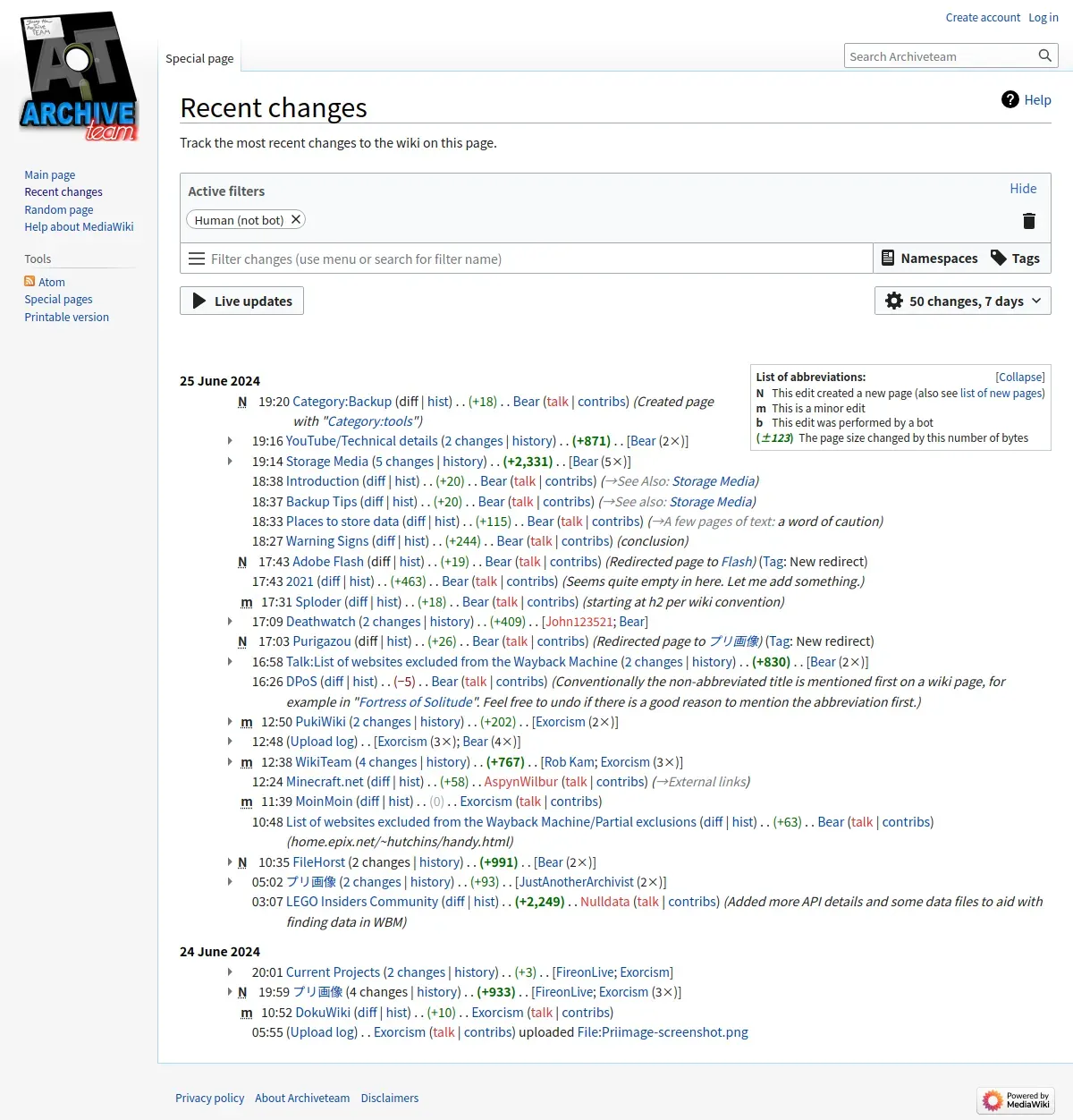The height and width of the screenshot is (1120, 1073).
Task: Open Nulldata user link
Action: [604, 902]
